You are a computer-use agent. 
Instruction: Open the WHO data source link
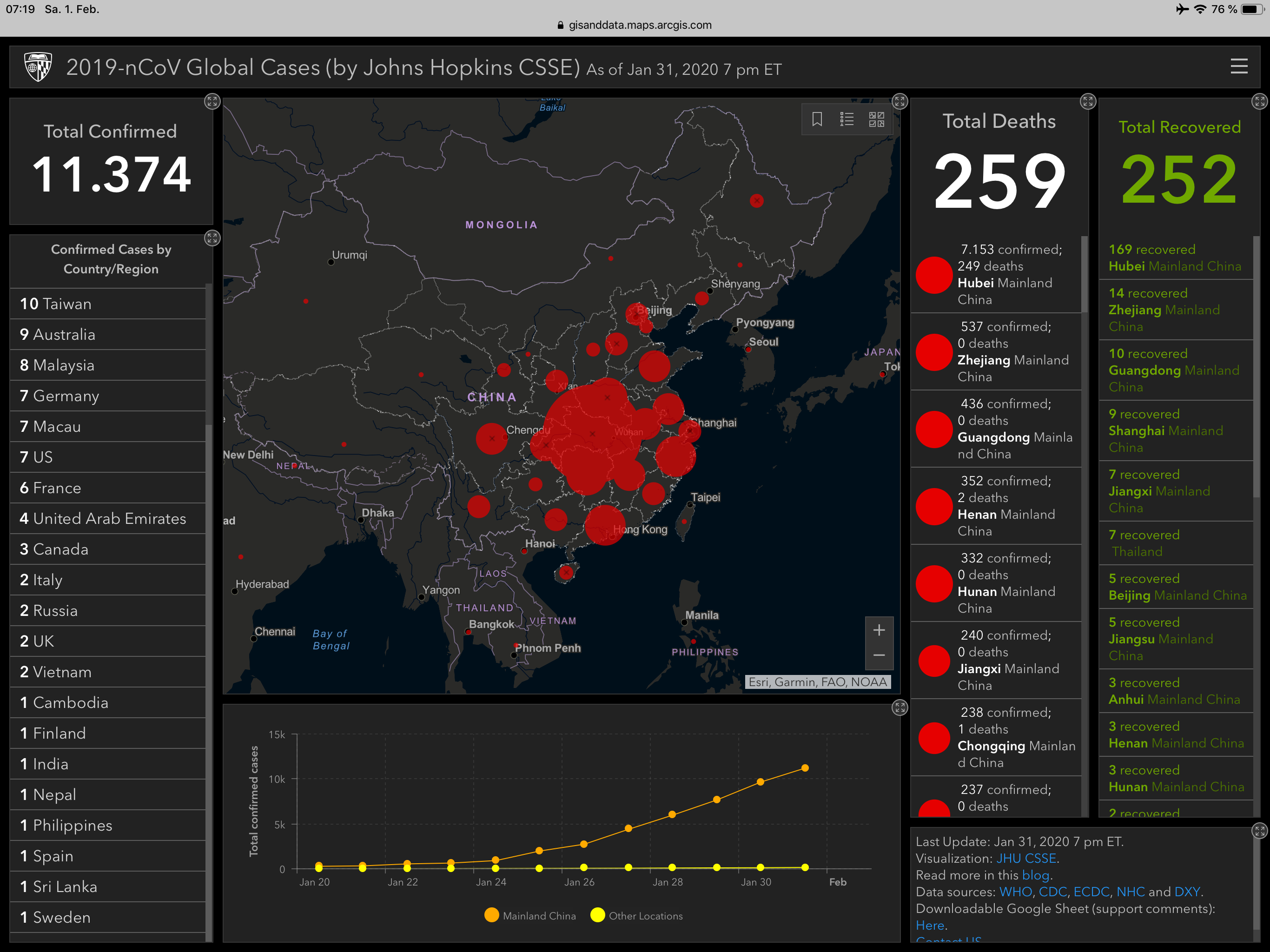(1015, 892)
